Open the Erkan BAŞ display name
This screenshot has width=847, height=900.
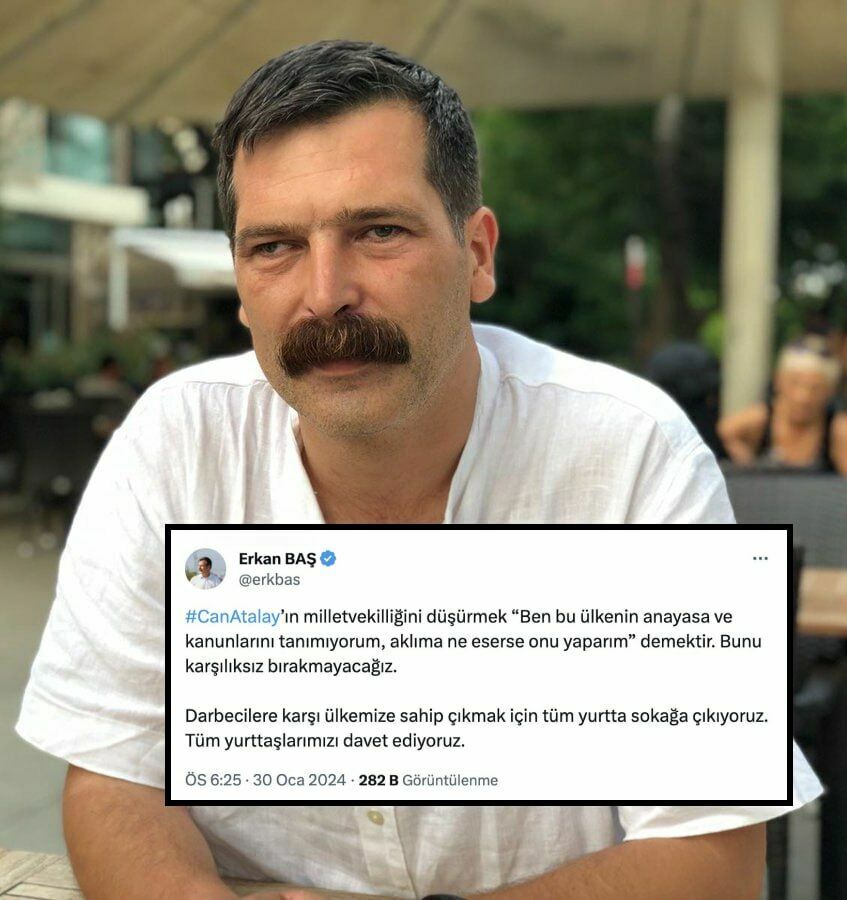(x=277, y=558)
